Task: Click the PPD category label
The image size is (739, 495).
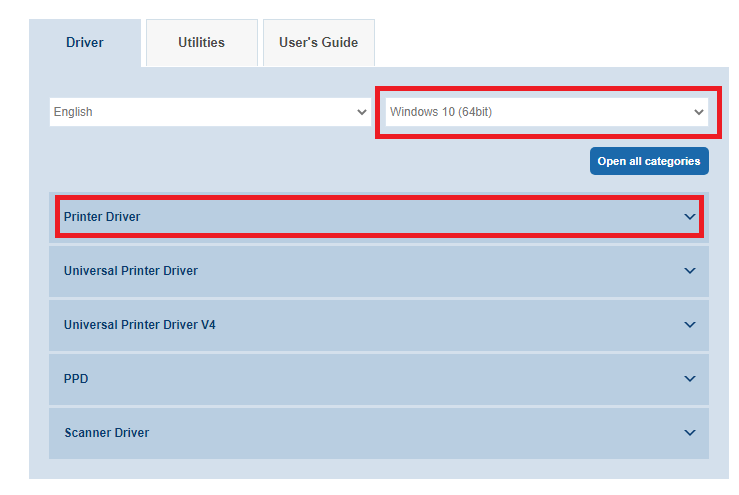Action: coord(76,379)
